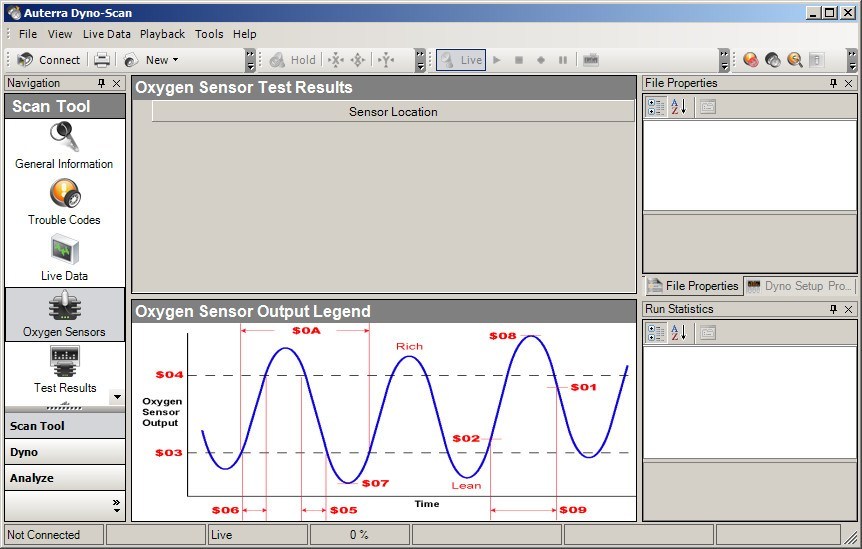Image resolution: width=862 pixels, height=549 pixels.
Task: Open Trouble Codes in Navigation
Action: coord(64,202)
